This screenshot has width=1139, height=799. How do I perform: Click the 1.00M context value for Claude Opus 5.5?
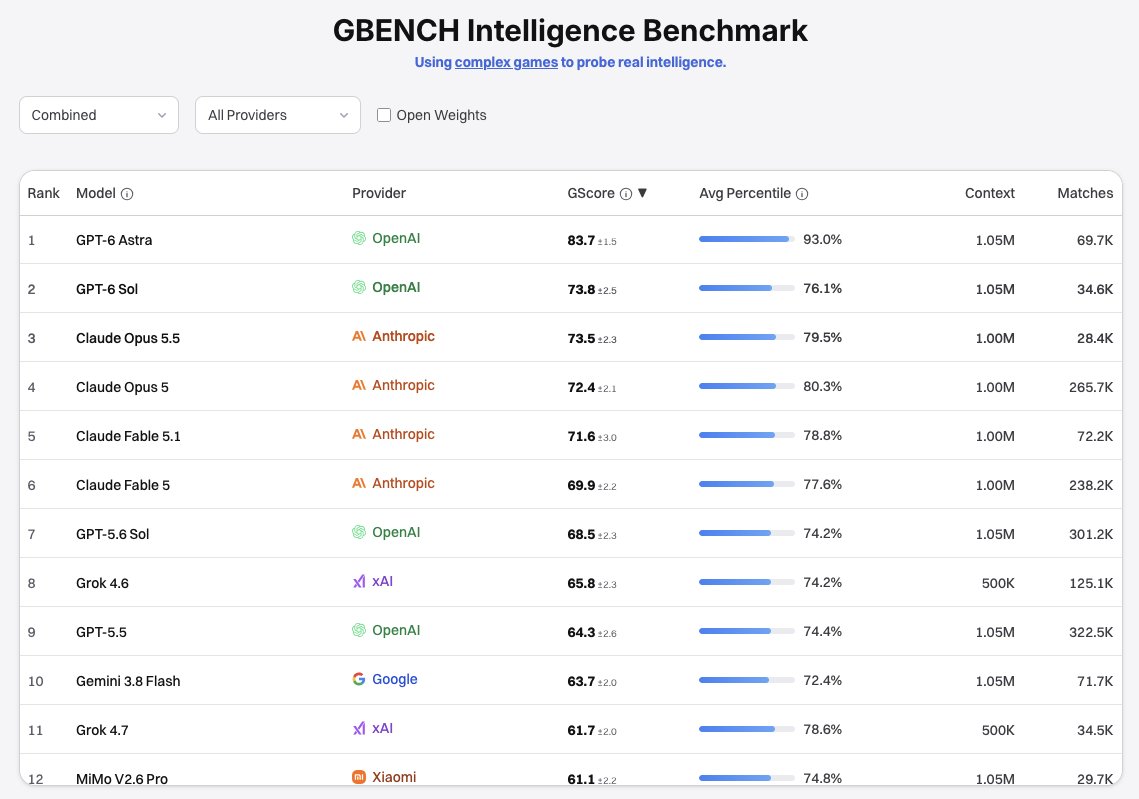point(995,338)
